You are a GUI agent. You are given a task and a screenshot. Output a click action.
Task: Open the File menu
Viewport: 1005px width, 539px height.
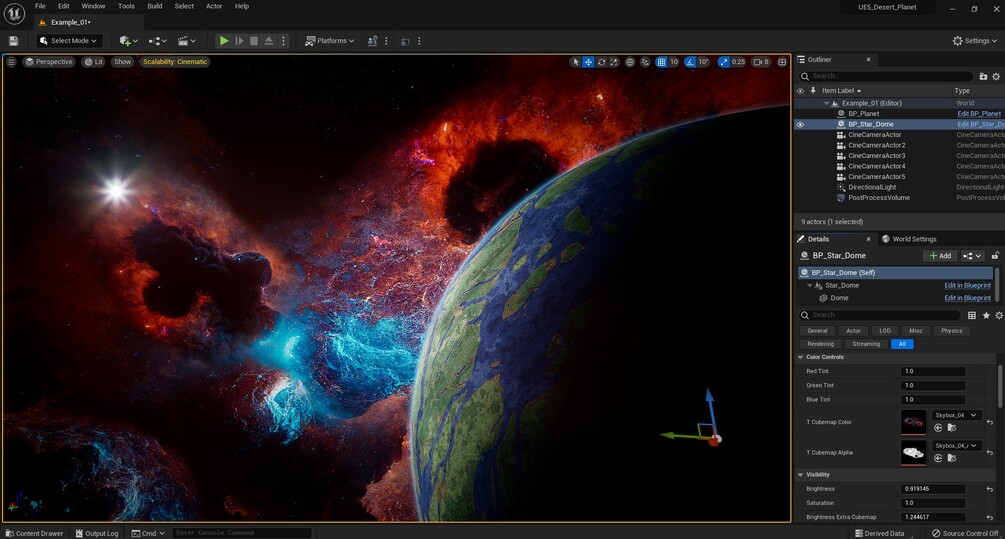coord(40,6)
